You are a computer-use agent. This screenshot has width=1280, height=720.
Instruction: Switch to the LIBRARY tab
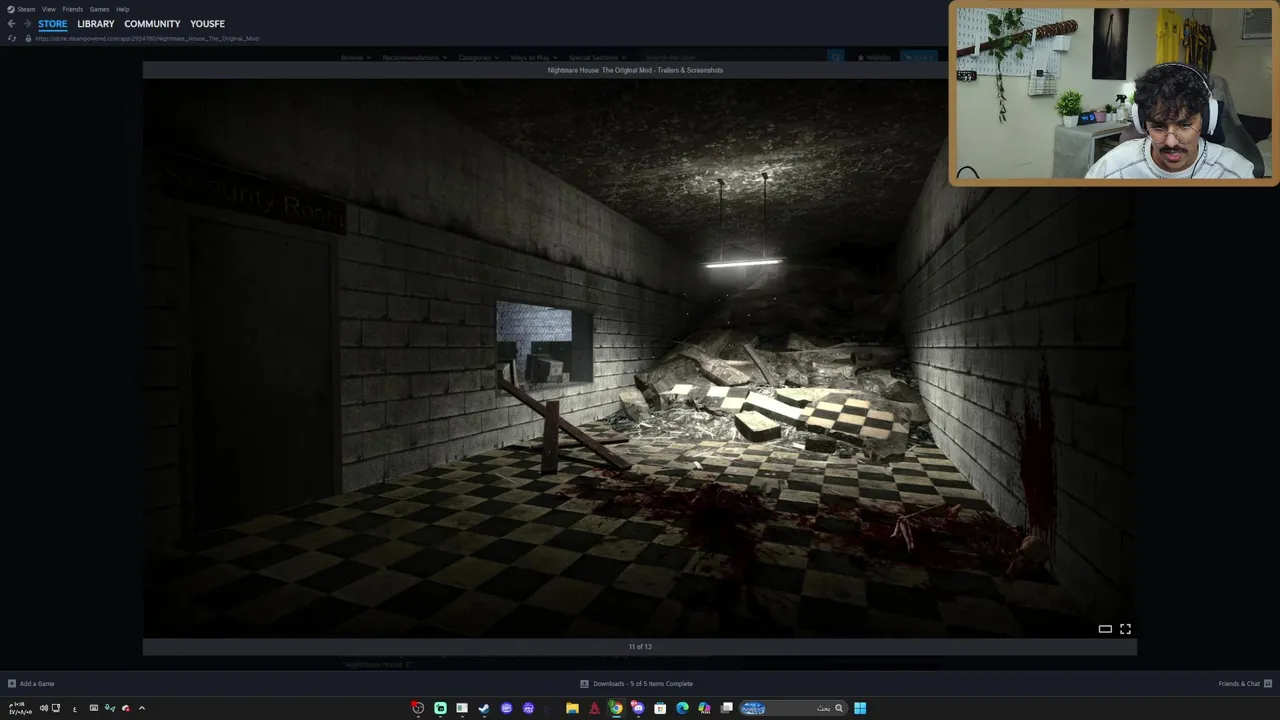coord(96,24)
